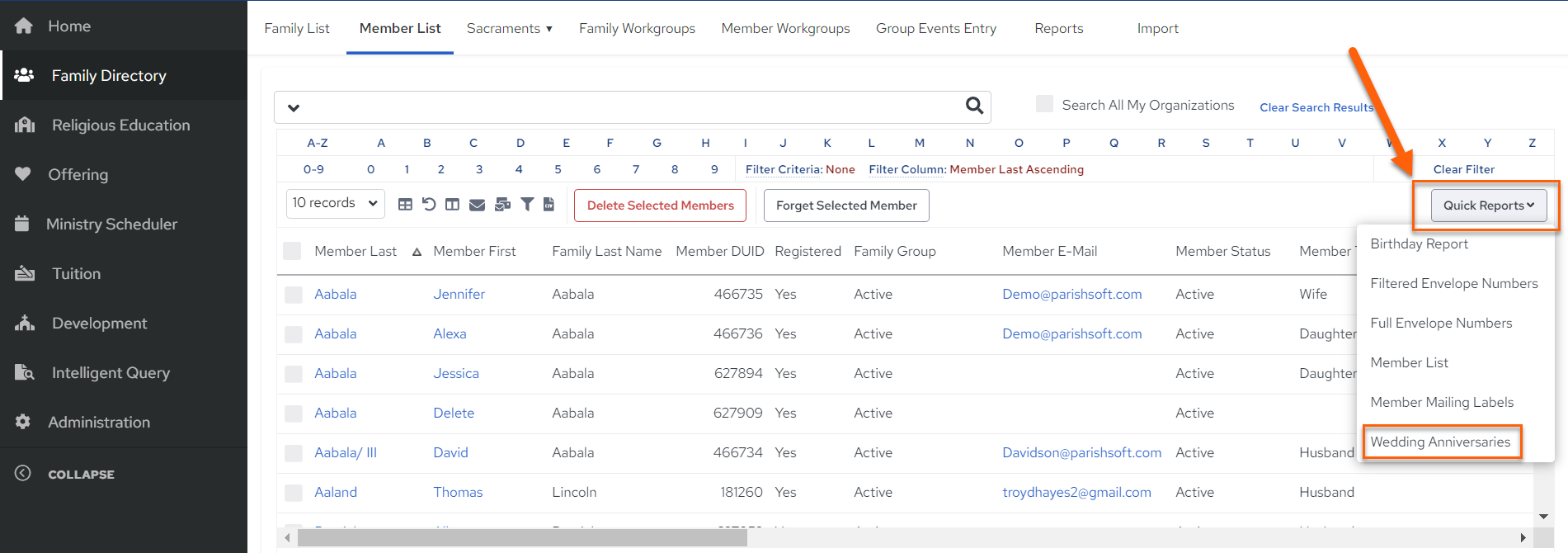Click the multiple envelopes bulk mail icon
The height and width of the screenshot is (553, 1568).
tap(502, 205)
